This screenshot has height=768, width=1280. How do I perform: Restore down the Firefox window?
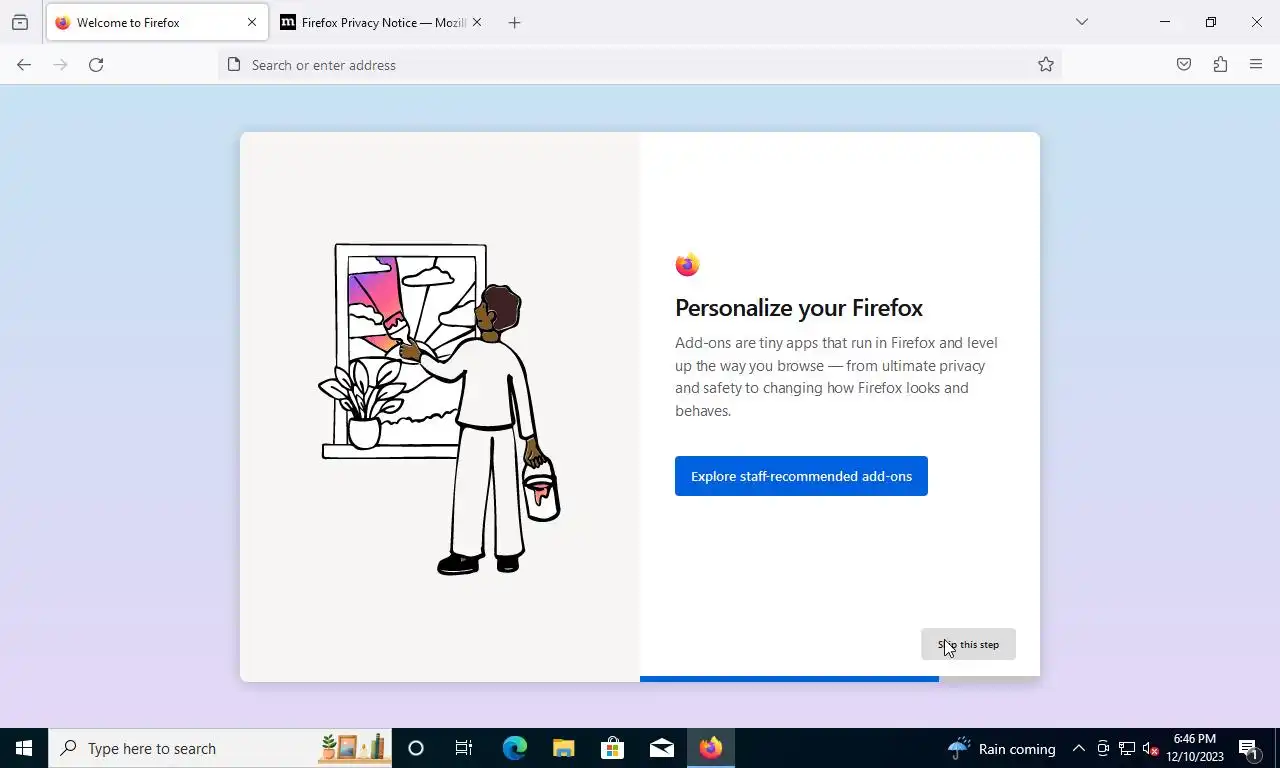click(1210, 22)
